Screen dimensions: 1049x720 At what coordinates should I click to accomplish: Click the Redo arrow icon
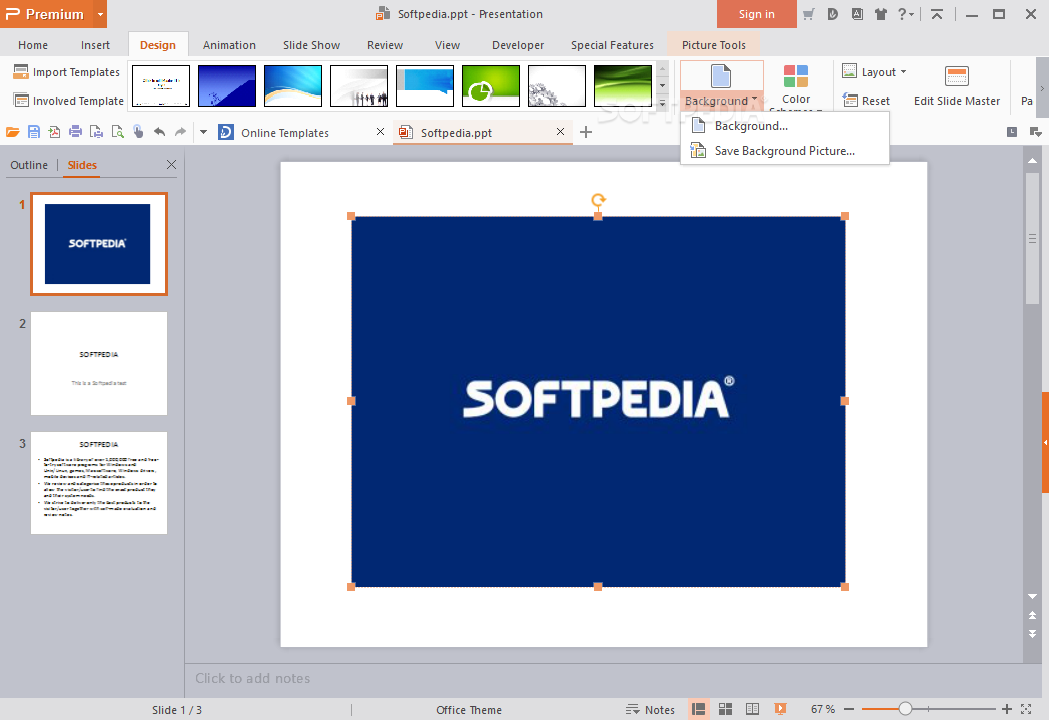pos(180,132)
